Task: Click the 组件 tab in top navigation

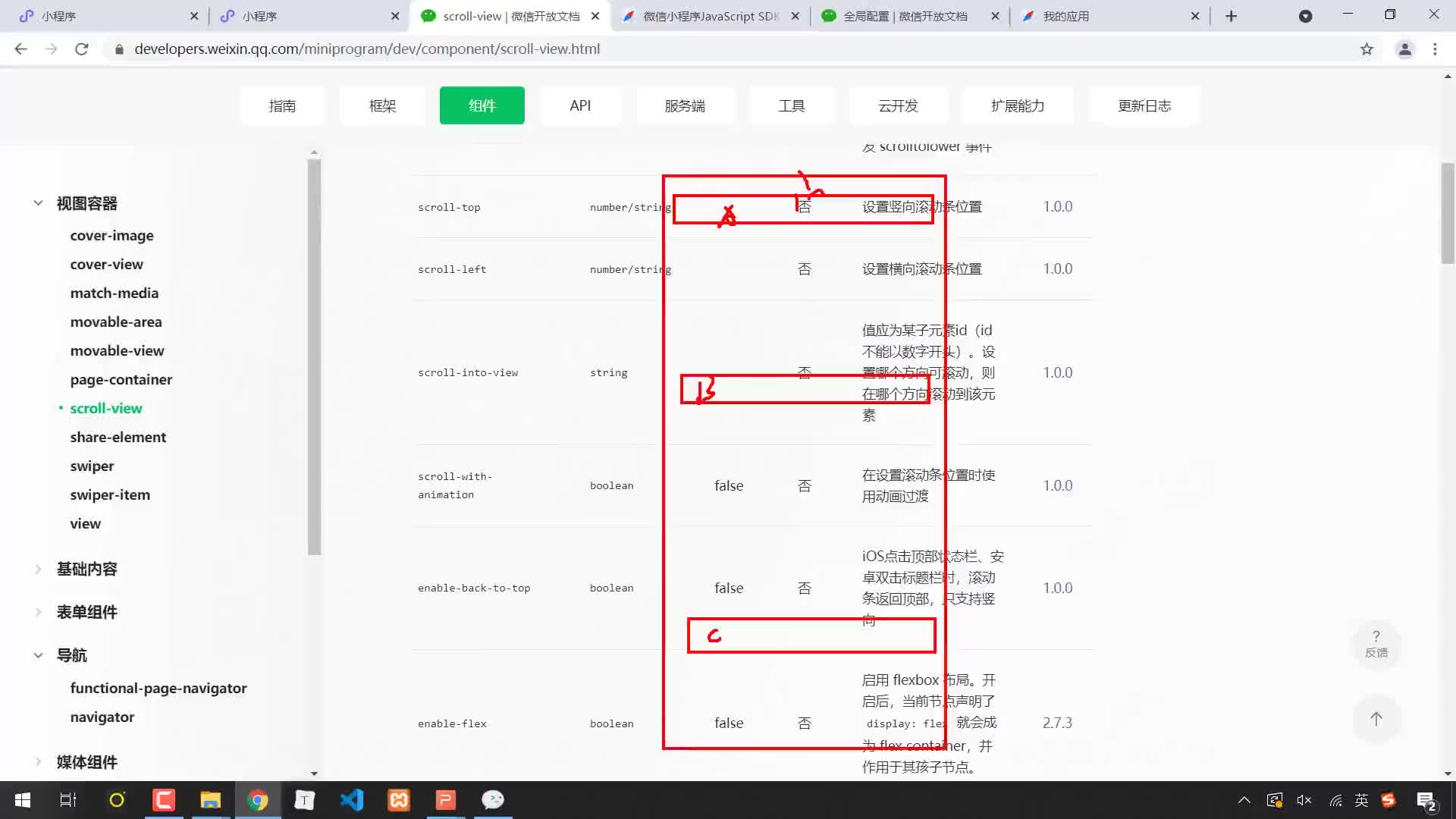Action: coord(481,105)
